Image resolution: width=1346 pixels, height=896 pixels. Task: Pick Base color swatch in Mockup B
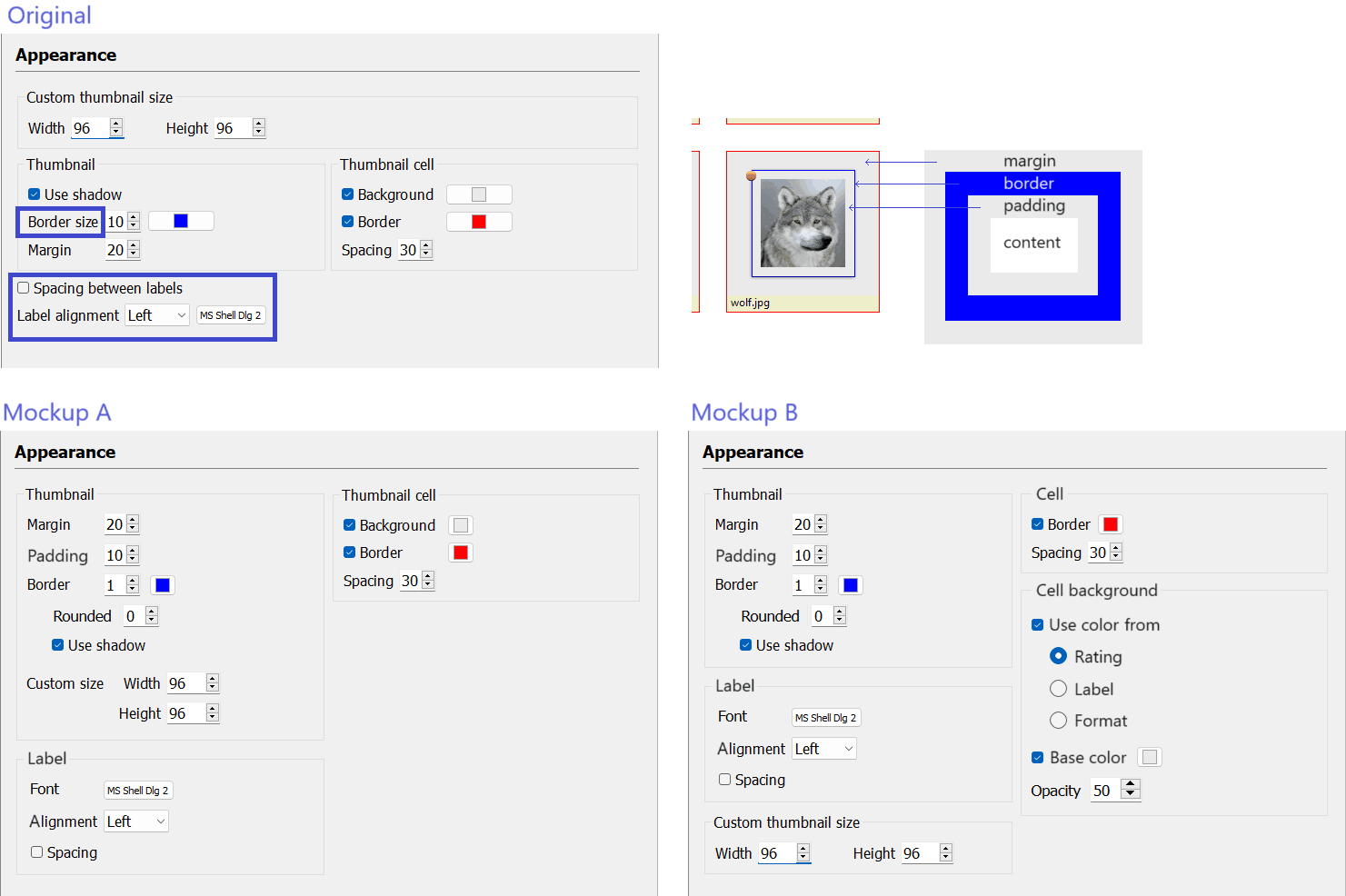pyautogui.click(x=1150, y=757)
